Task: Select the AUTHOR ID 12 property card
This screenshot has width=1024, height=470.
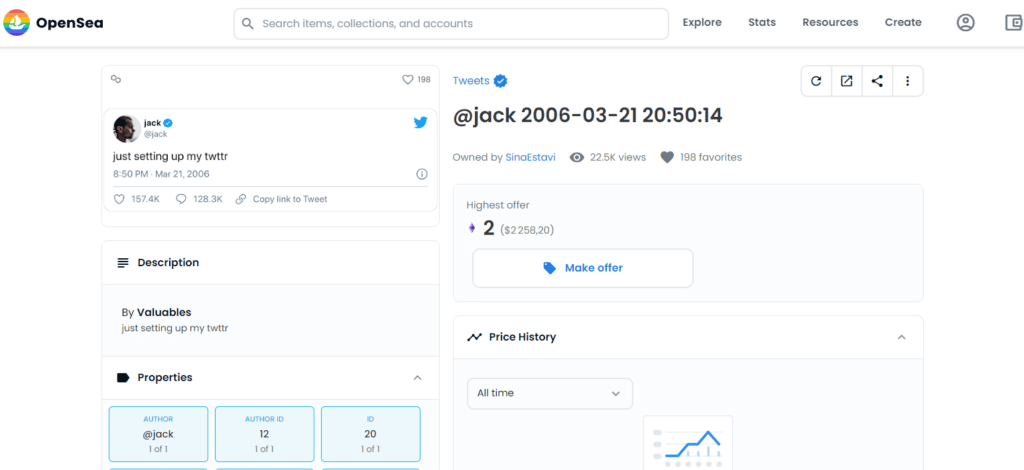Action: [x=264, y=434]
